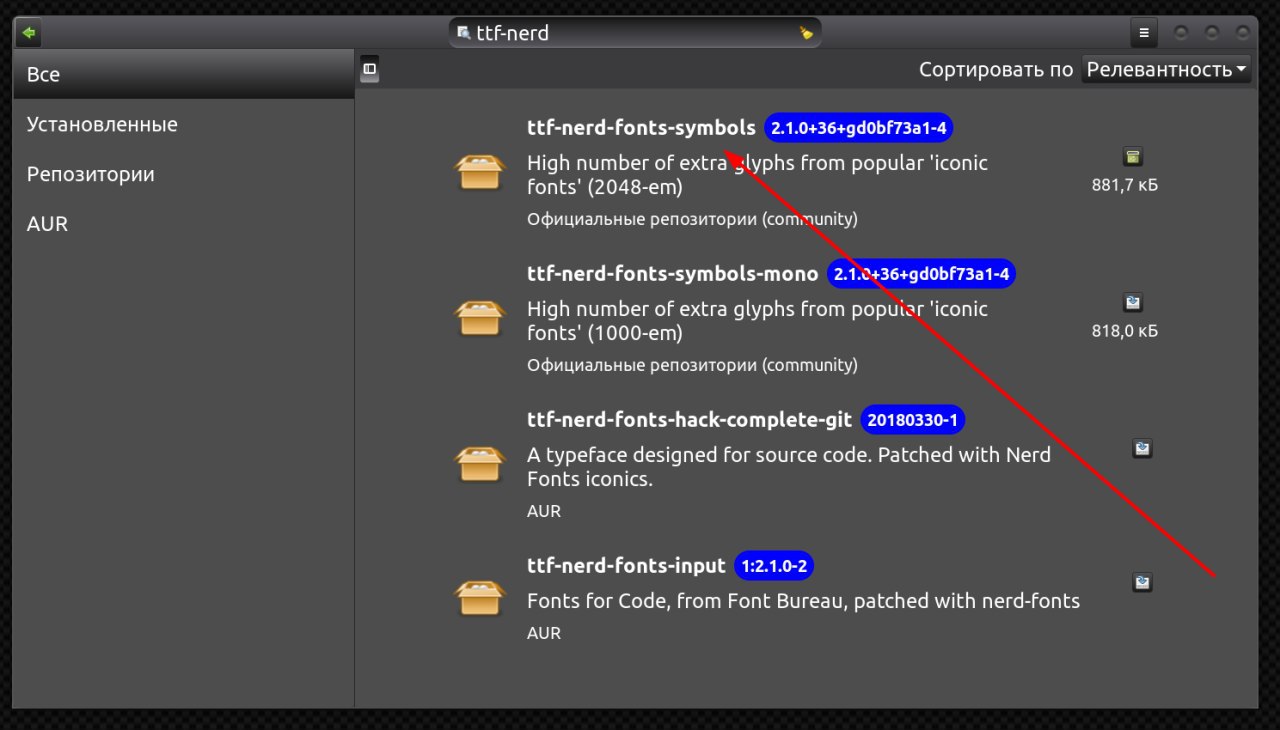Click Официальные репозитории label under ttf-nerd-fonts-symbols-mono
Viewport: 1280px width, 730px height.
(x=692, y=365)
